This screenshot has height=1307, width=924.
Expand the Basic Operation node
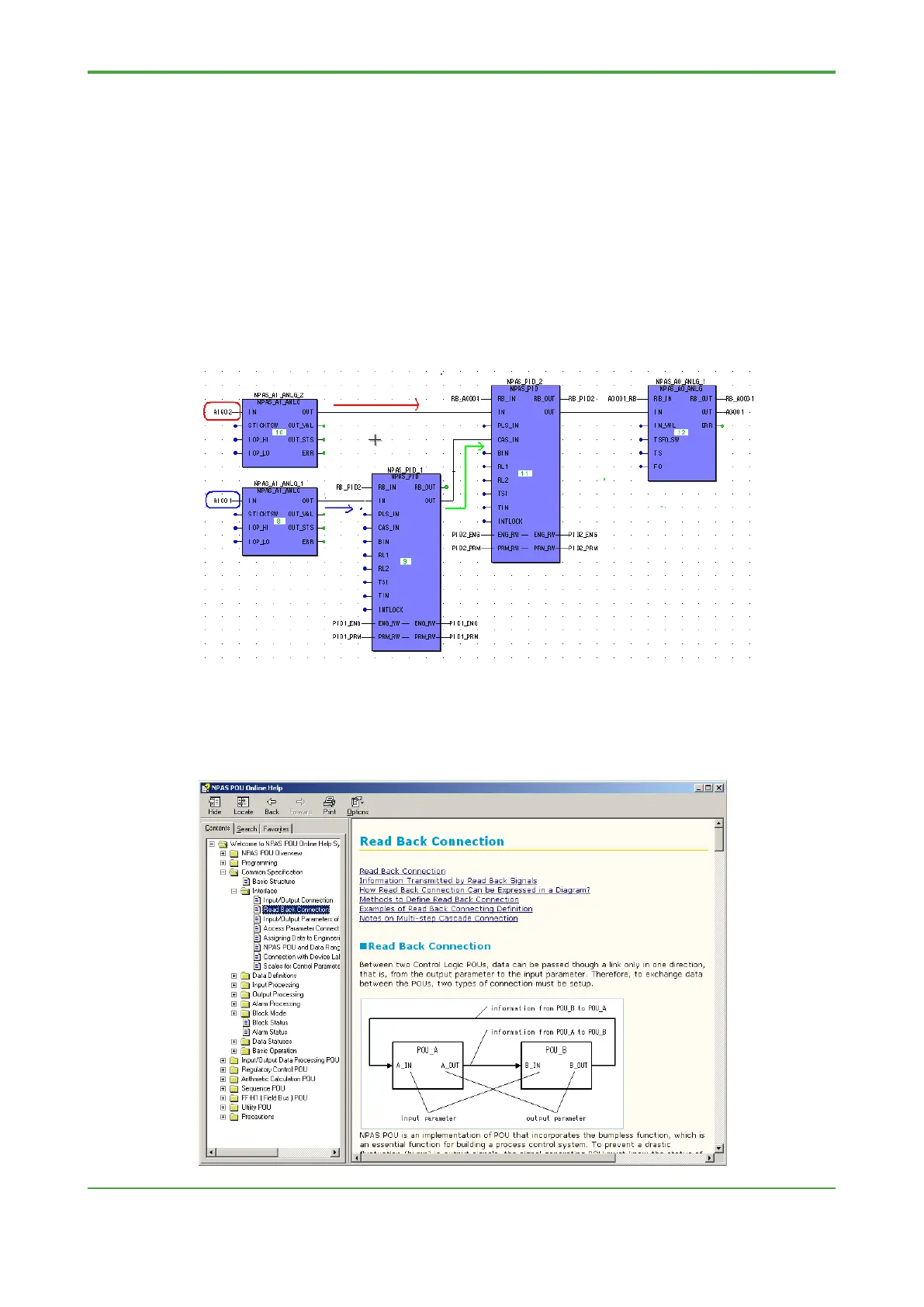[x=234, y=1051]
